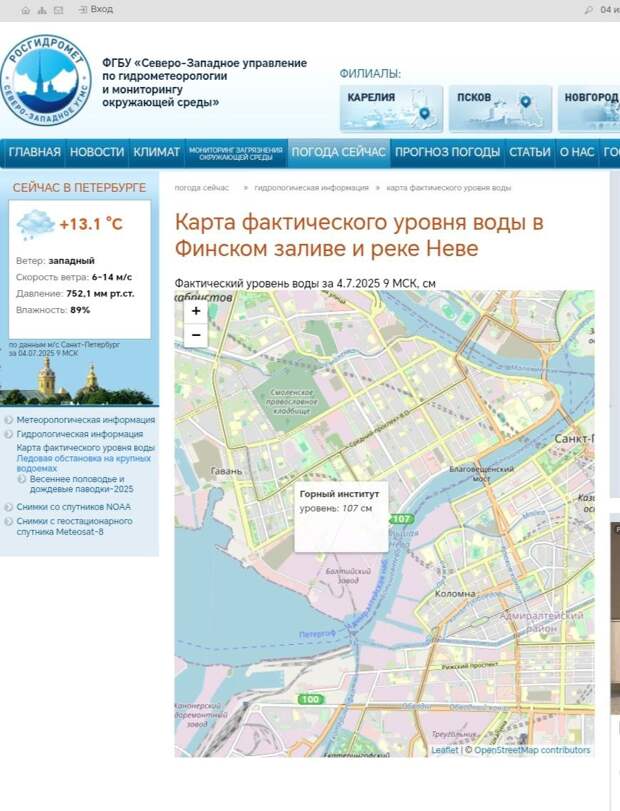The height and width of the screenshot is (811, 620).
Task: Open Весеннее половодье и дождевые паводки-2025
Action: click(x=82, y=484)
